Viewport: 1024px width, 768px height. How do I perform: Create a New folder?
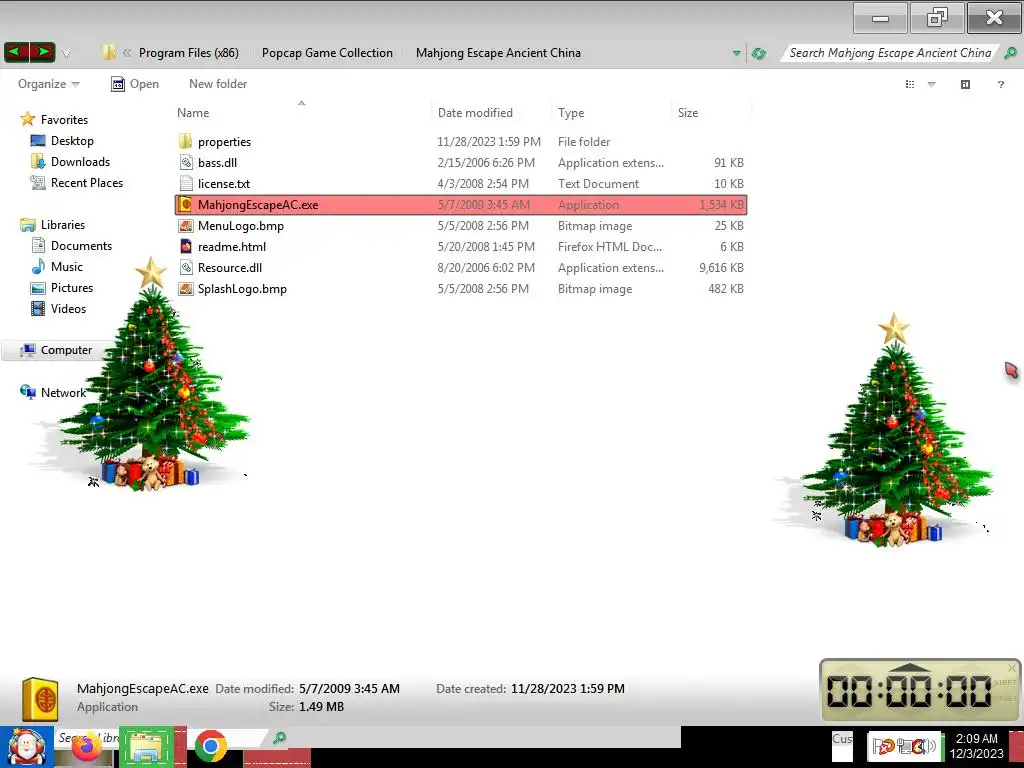tap(218, 84)
